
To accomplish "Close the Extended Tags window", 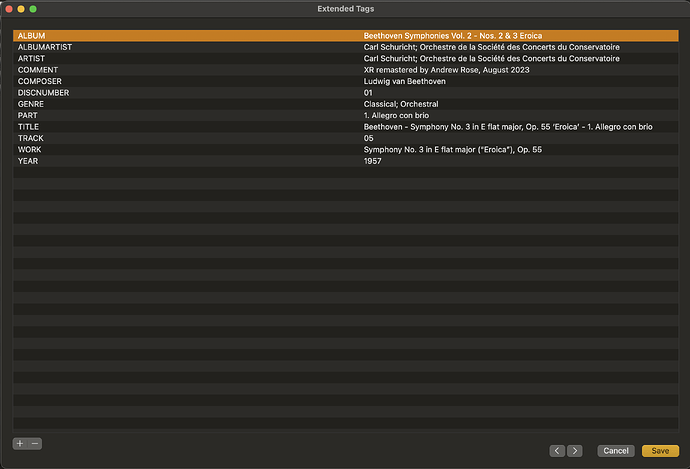I will [x=9, y=9].
